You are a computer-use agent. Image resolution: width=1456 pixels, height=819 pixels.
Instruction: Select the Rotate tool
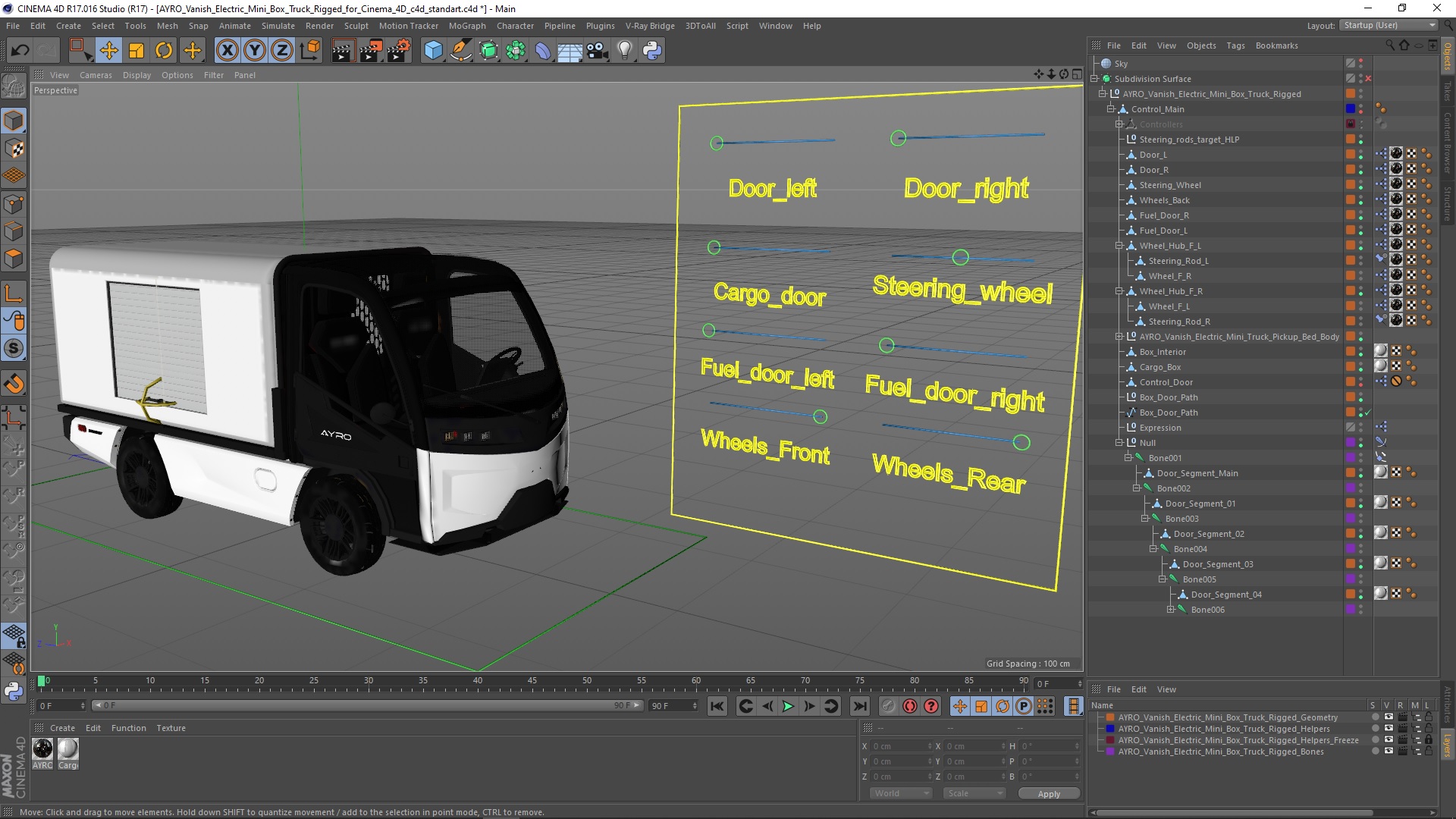coord(164,51)
